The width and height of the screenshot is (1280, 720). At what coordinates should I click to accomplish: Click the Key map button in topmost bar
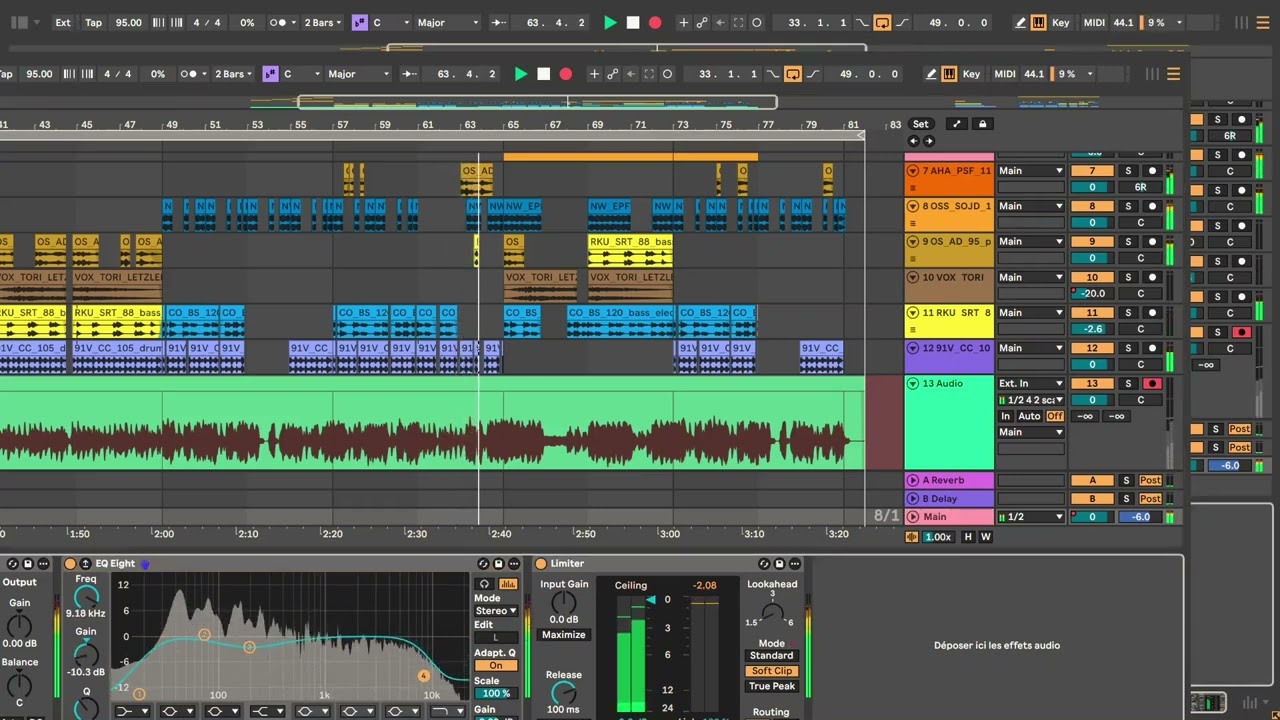tap(1060, 22)
